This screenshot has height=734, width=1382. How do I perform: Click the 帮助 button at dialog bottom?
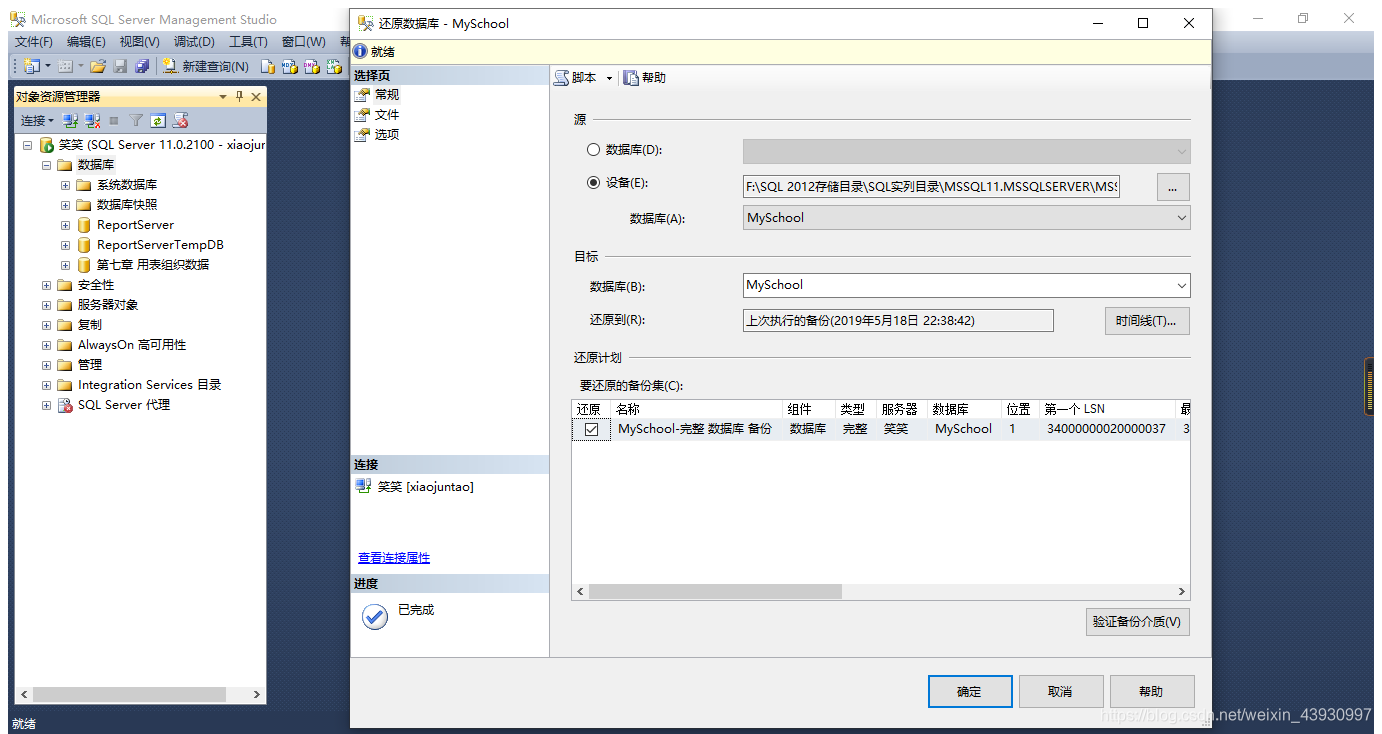pyautogui.click(x=1152, y=691)
